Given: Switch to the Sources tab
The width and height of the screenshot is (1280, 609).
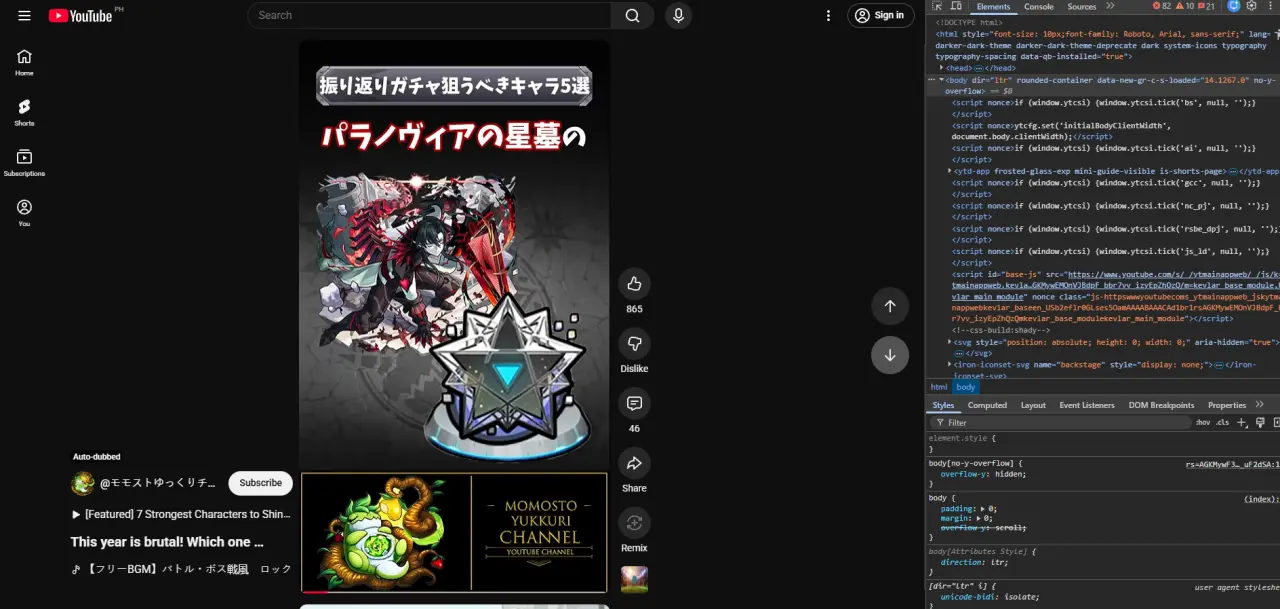Looking at the screenshot, I should [1082, 6].
